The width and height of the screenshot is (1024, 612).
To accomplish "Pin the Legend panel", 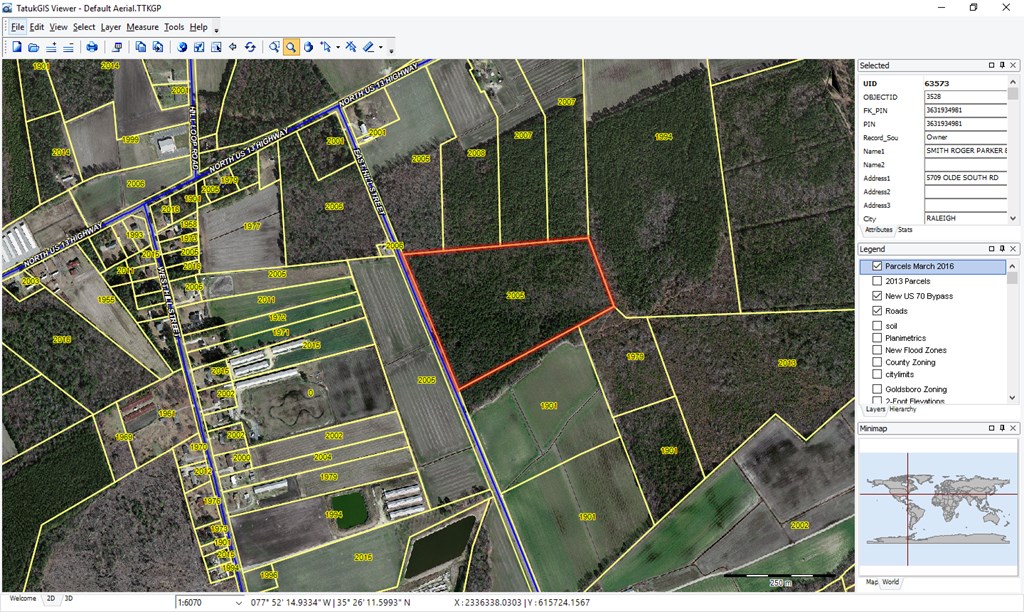I will tap(1002, 249).
